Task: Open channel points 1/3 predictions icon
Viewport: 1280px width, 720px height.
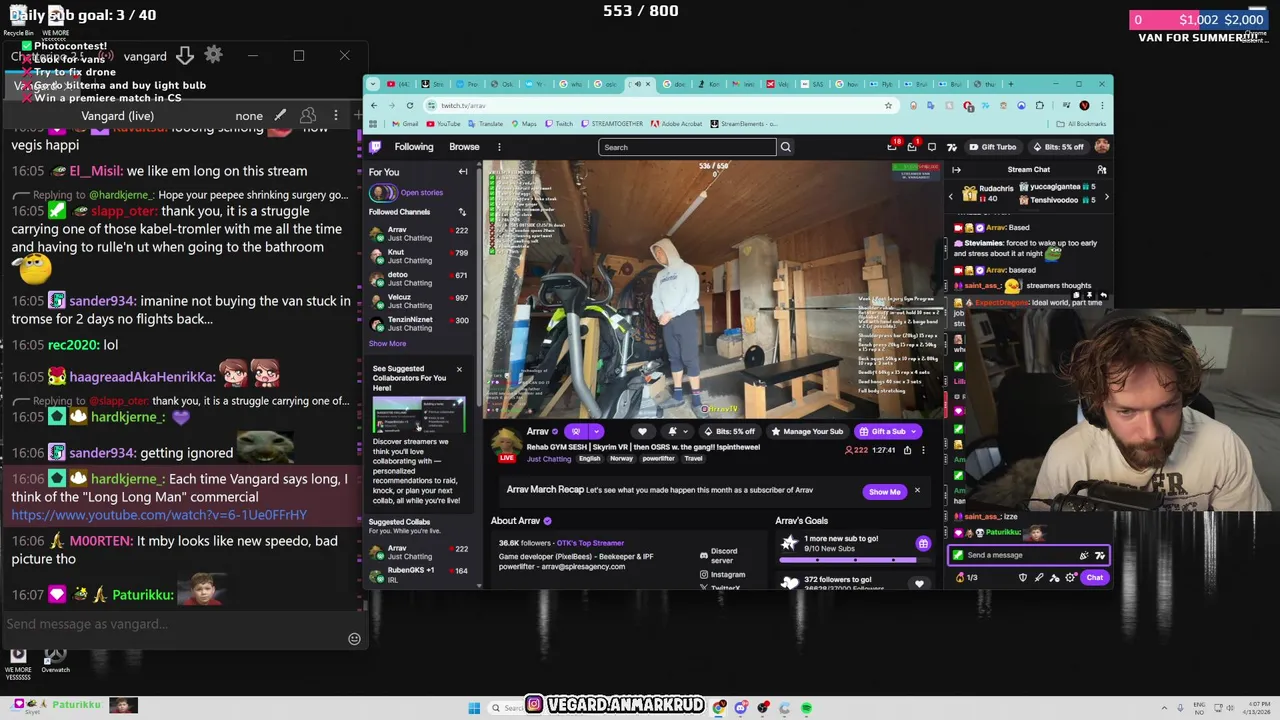Action: point(967,577)
